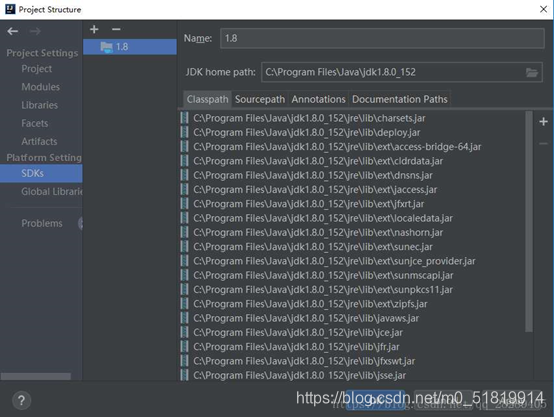The width and height of the screenshot is (554, 417).
Task: Switch to the Sourcepath tab
Action: coord(260,99)
